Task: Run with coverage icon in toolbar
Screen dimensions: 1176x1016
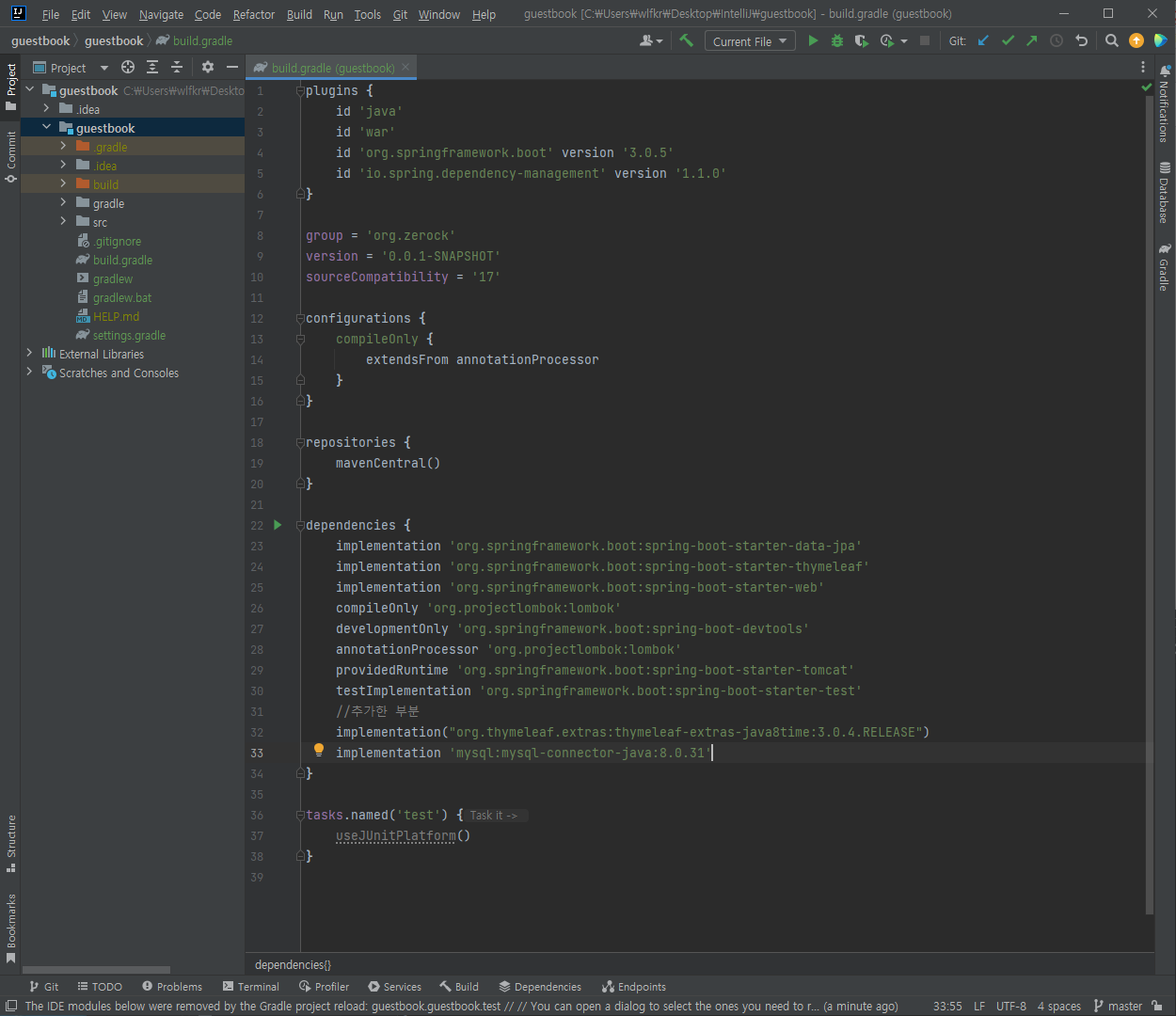Action: pyautogui.click(x=861, y=40)
